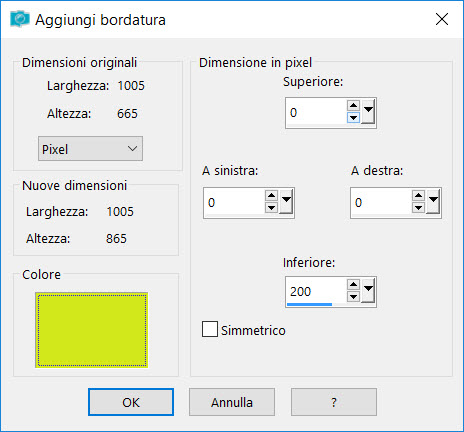The image size is (464, 432).
Task: Open A destra slider dropdown arrow
Action: coord(433,201)
